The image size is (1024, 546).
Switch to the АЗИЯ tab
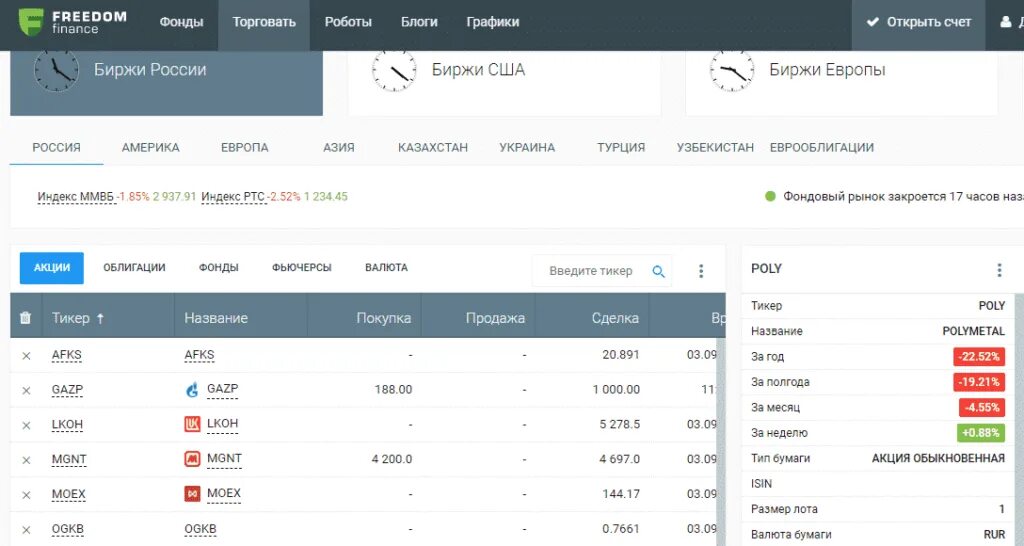pos(339,148)
